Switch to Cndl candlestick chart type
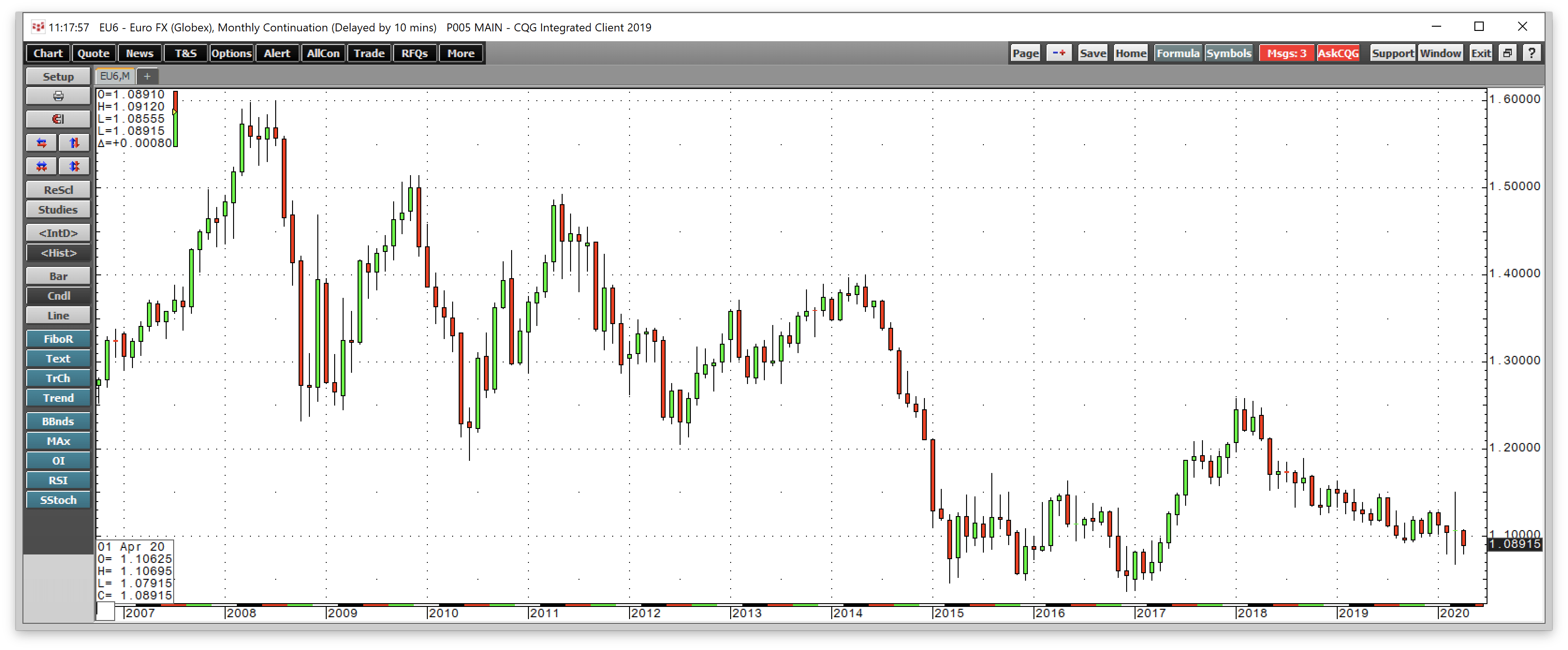 (x=58, y=295)
